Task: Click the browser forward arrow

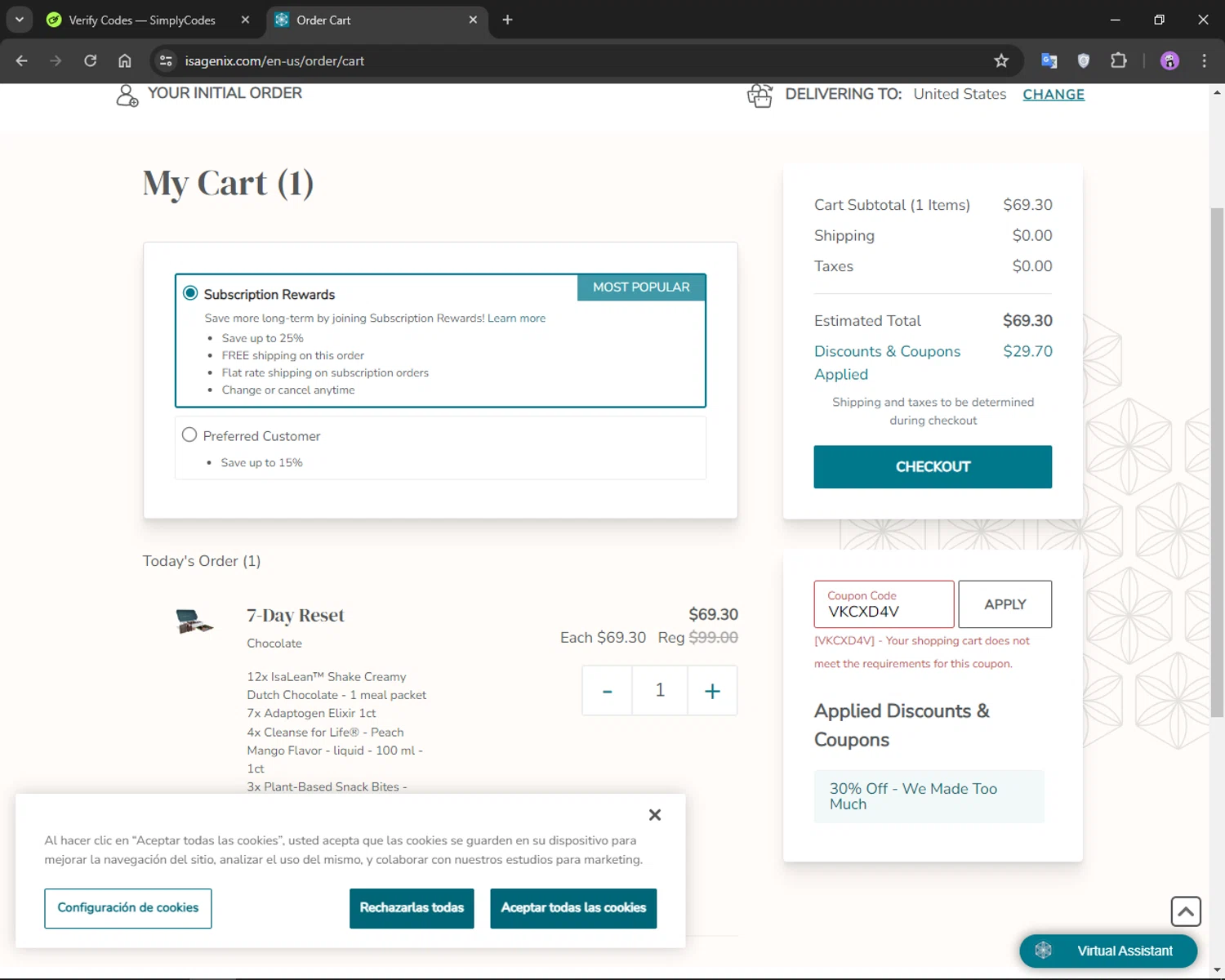Action: [56, 60]
